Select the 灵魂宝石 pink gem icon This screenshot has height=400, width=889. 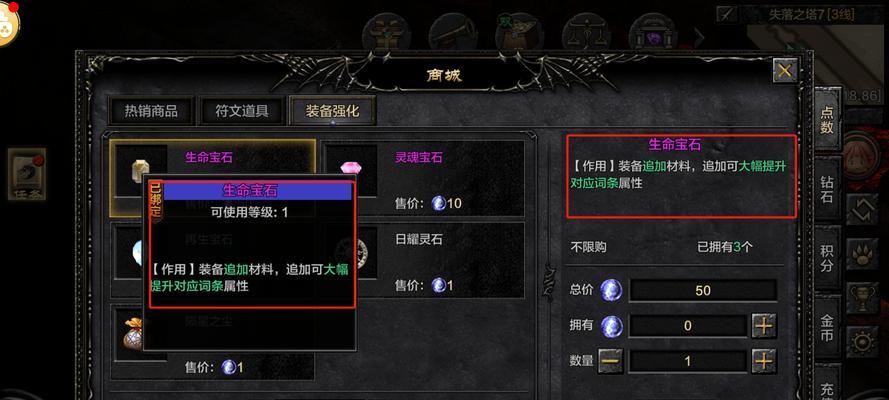(x=350, y=171)
